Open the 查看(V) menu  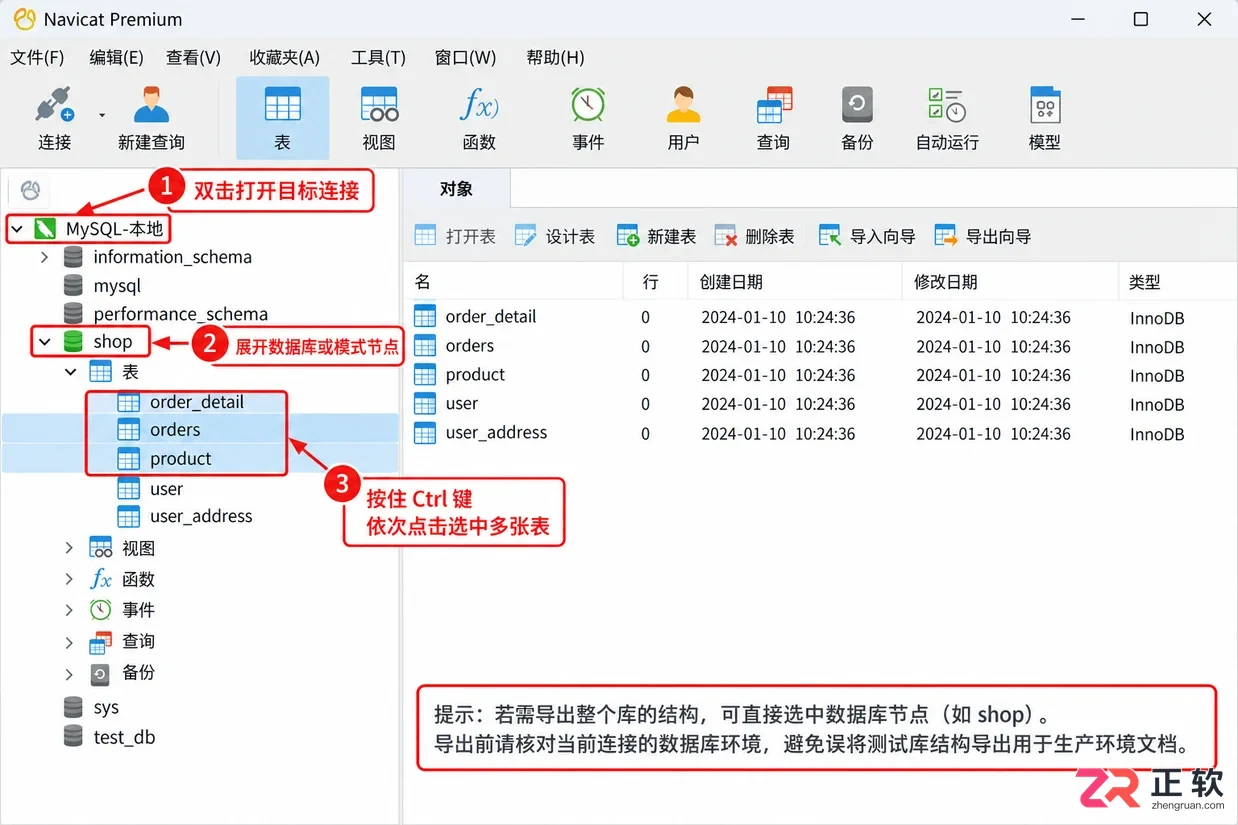coord(193,57)
